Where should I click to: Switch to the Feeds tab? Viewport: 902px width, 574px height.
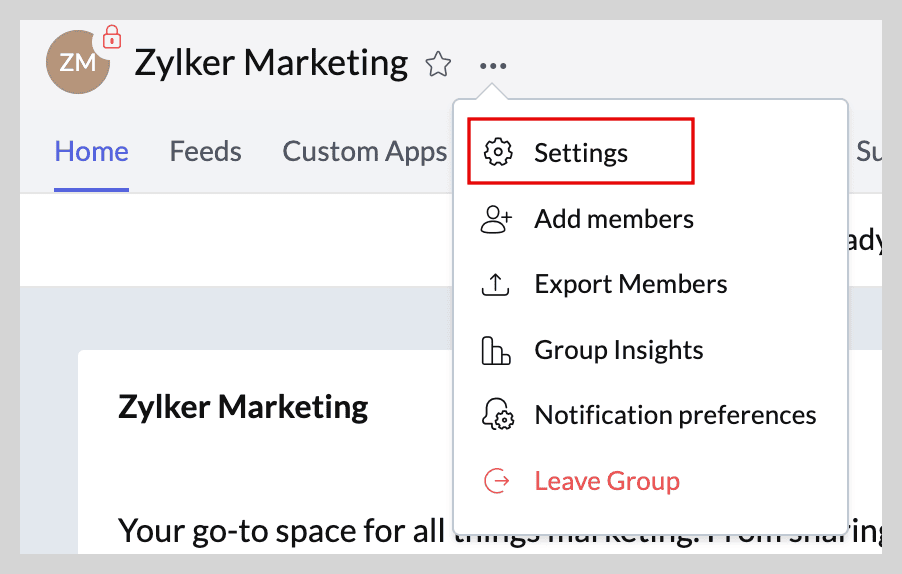click(x=205, y=152)
